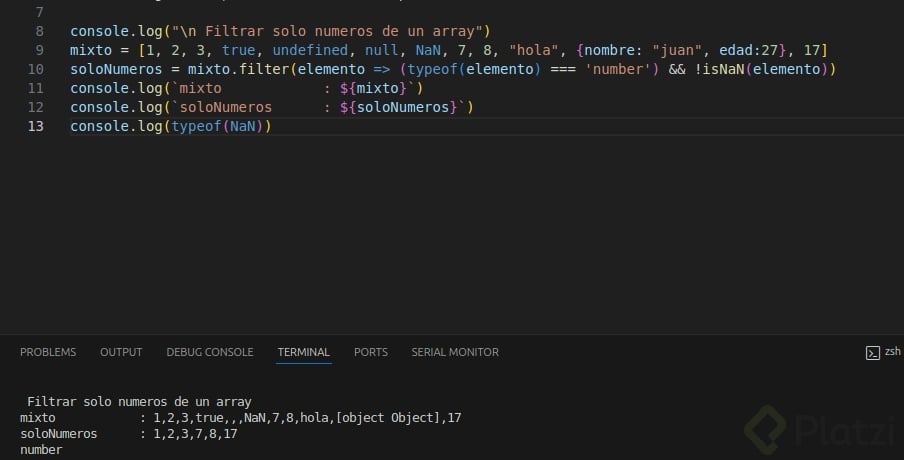Click line number 9 in gutter
The height and width of the screenshot is (460, 904).
[39, 50]
